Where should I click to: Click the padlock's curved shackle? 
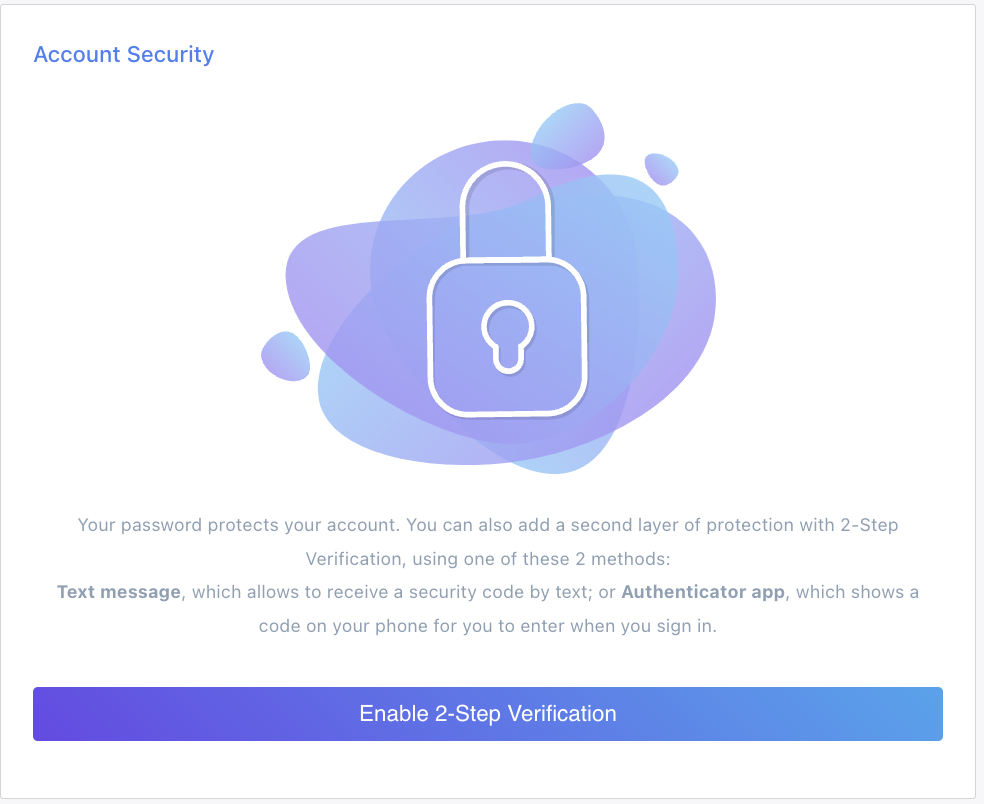click(506, 210)
